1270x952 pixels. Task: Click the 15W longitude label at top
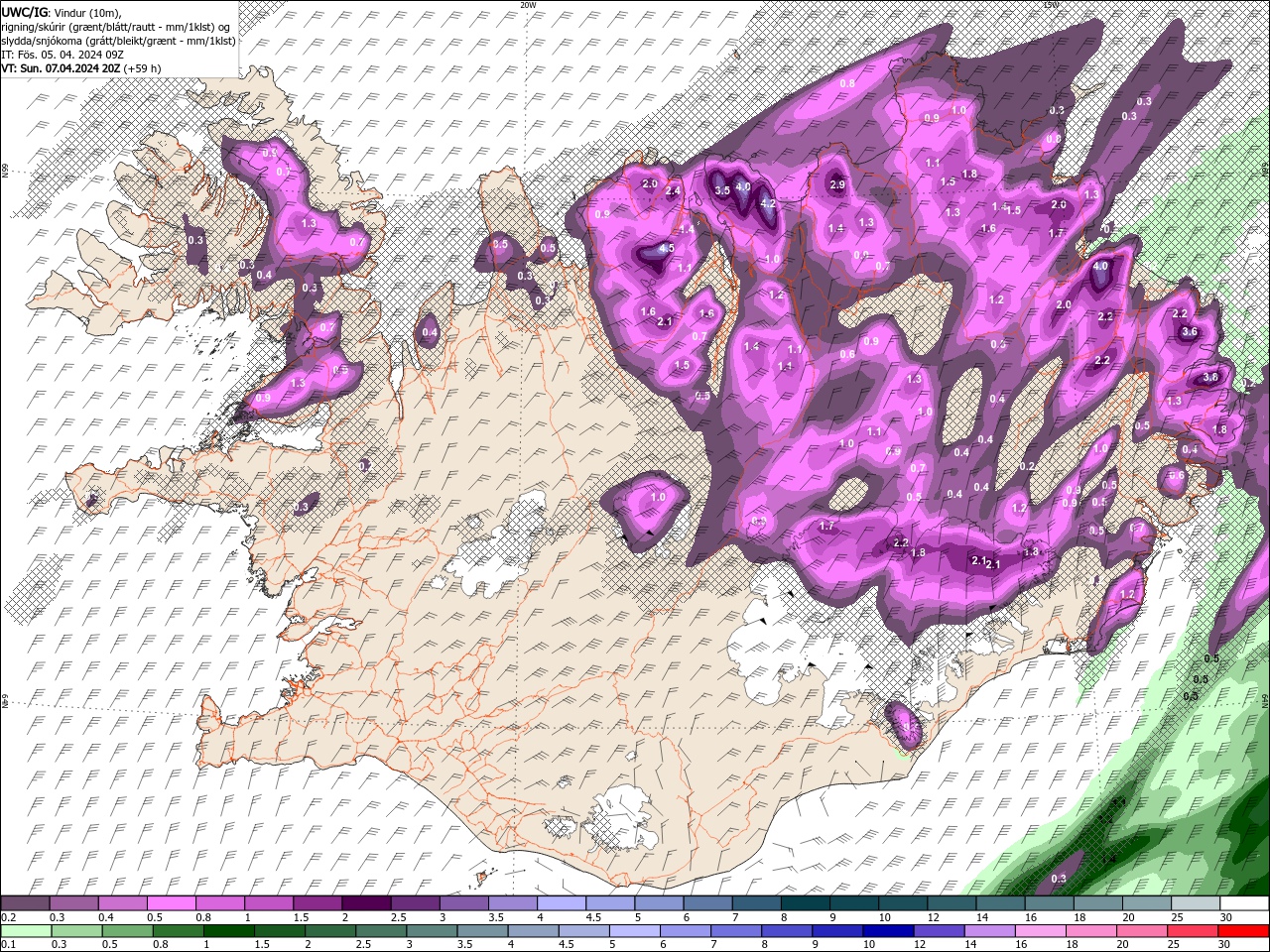coord(1051,5)
